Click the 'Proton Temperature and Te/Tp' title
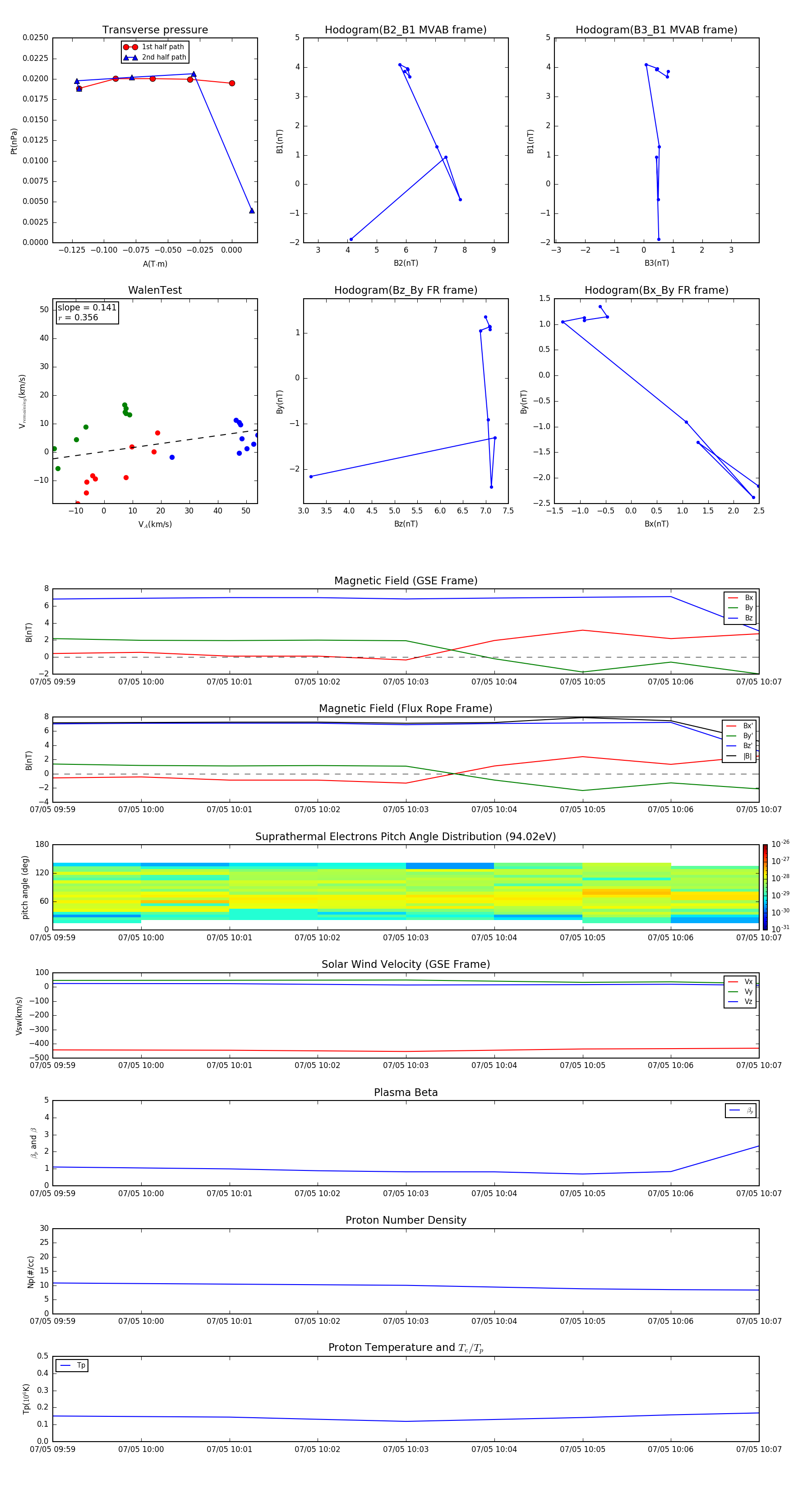Screen dimensions: 812x1489 [x=406, y=1348]
